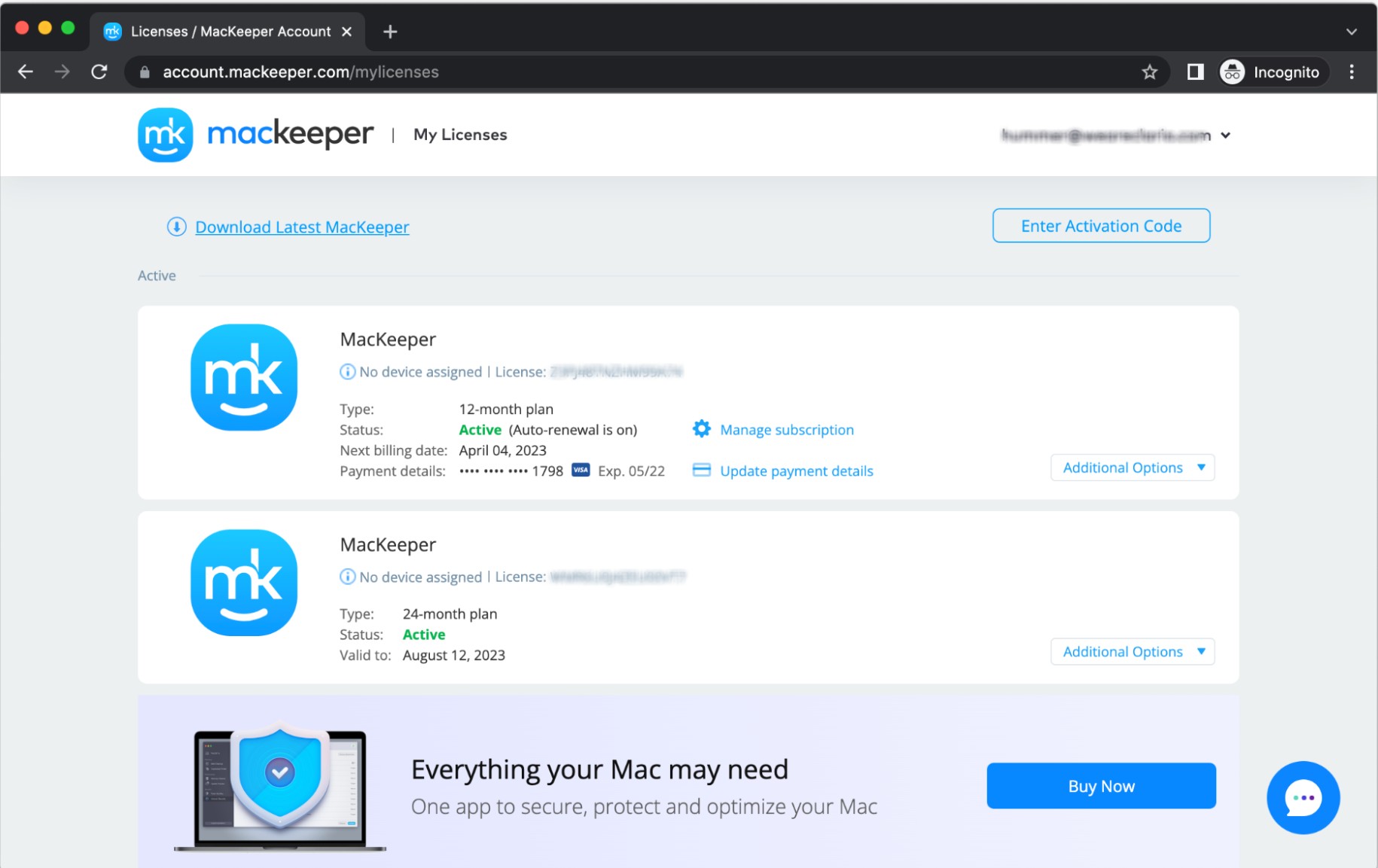Viewport: 1378px width, 868px height.
Task: Click the Exp. 05/22 text
Action: pos(631,471)
